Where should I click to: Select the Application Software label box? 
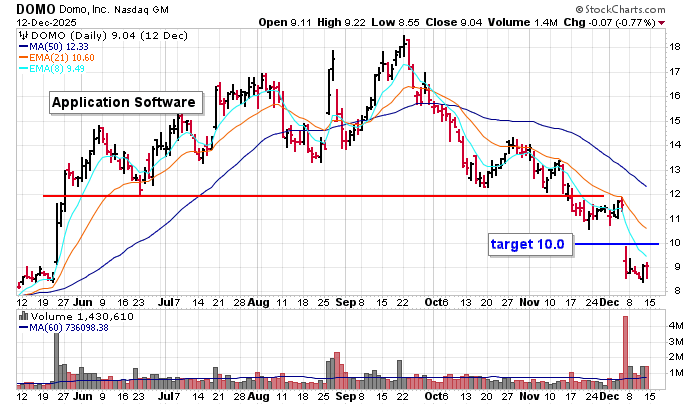[x=124, y=103]
